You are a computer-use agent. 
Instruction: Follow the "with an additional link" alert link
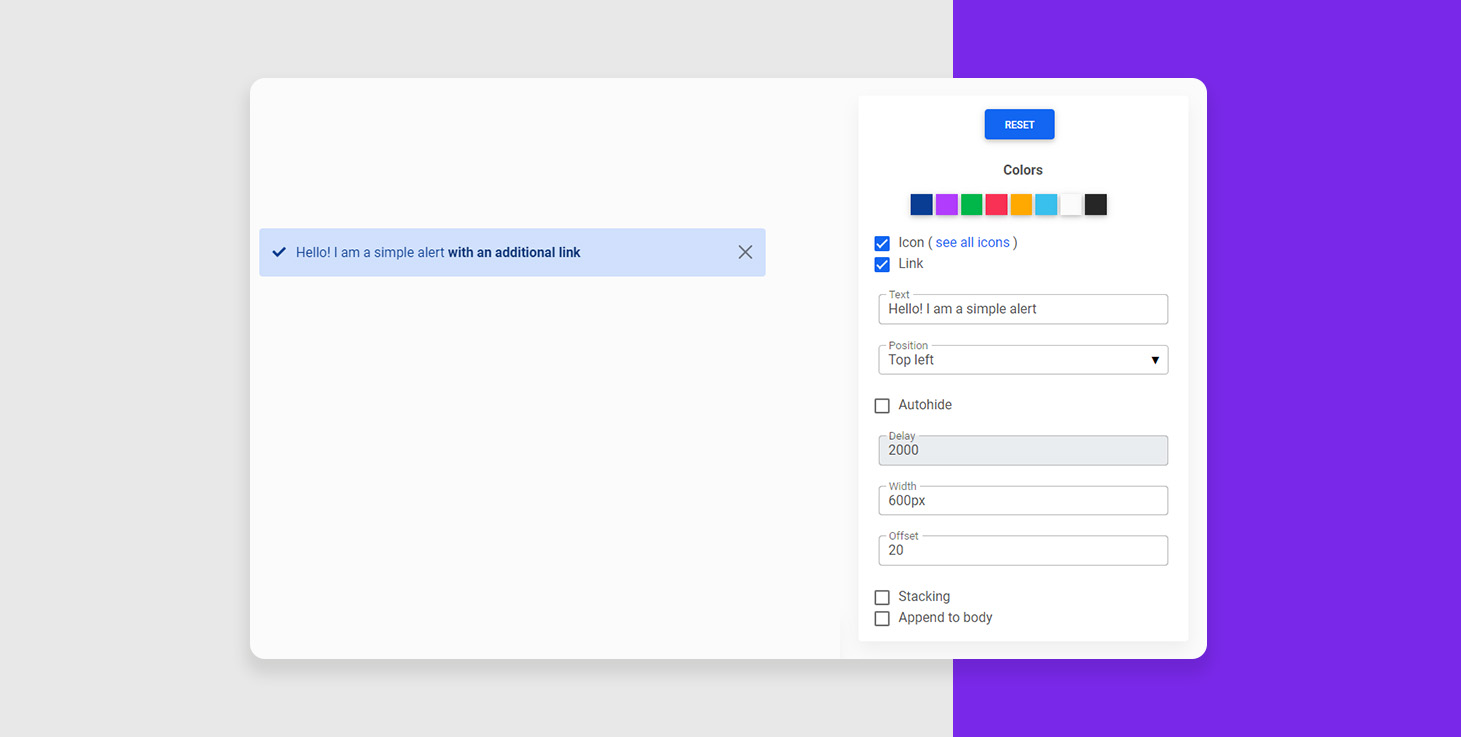point(514,252)
